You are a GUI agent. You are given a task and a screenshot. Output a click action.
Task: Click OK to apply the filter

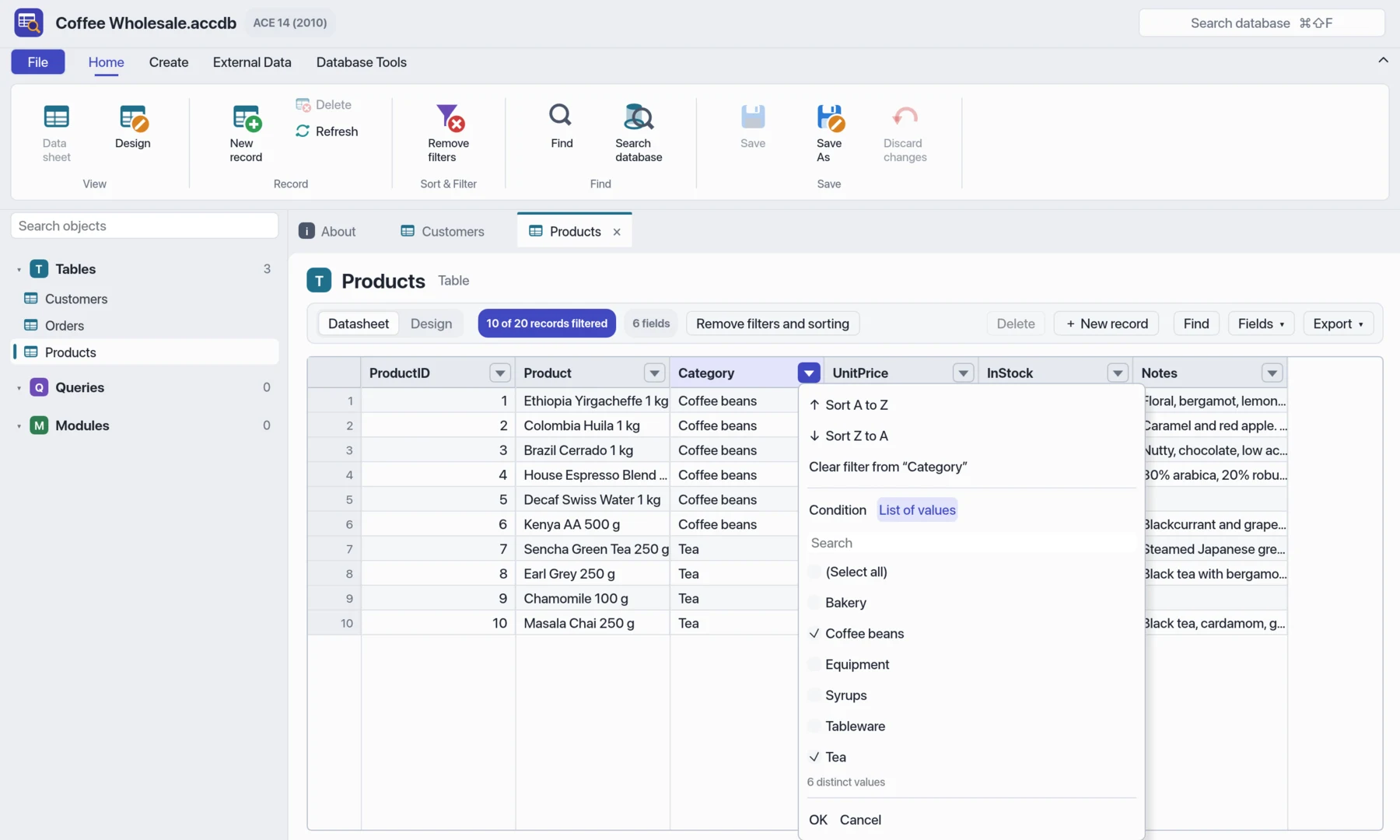click(x=818, y=820)
